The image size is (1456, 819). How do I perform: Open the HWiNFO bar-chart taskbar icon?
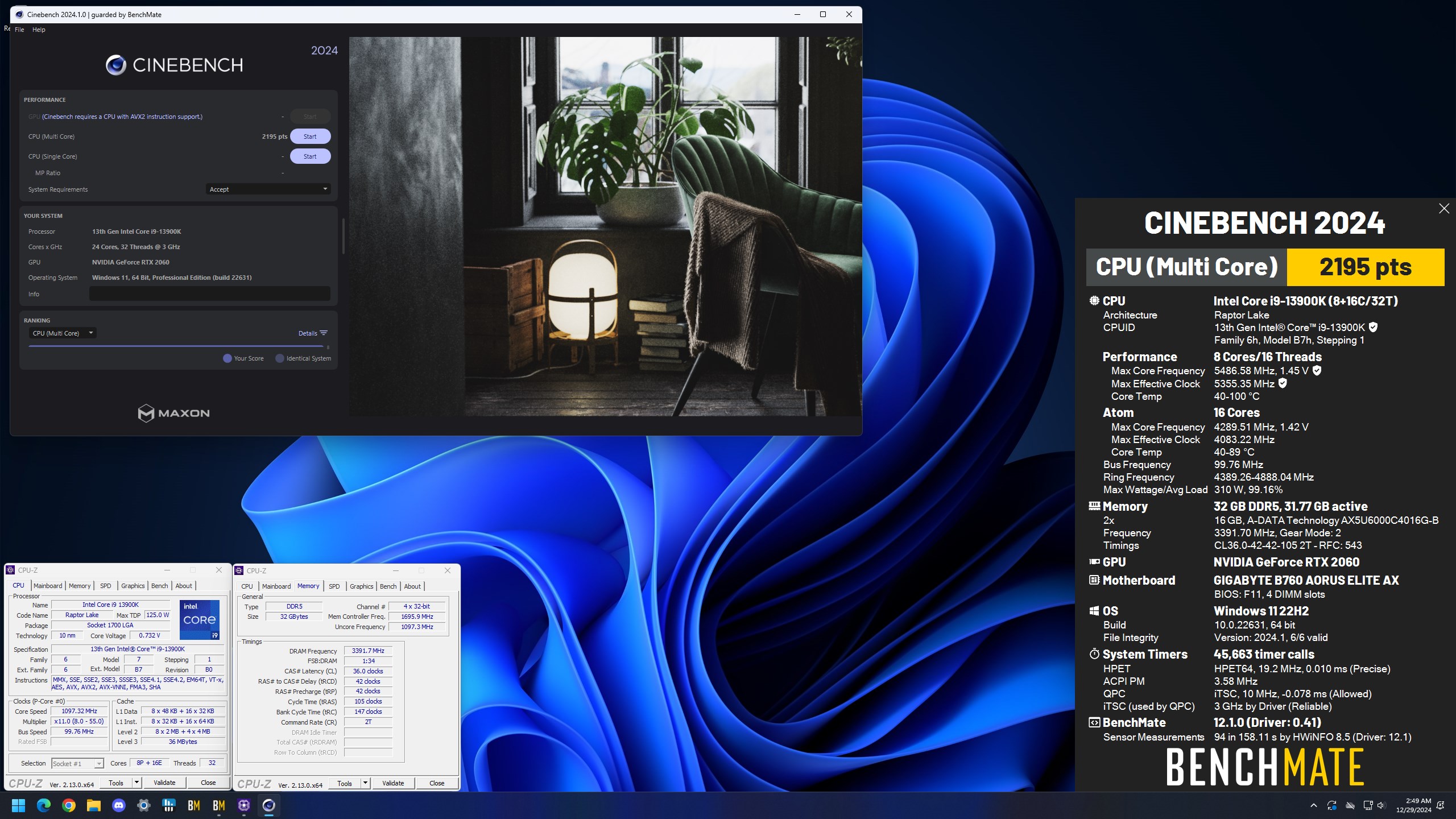169,805
